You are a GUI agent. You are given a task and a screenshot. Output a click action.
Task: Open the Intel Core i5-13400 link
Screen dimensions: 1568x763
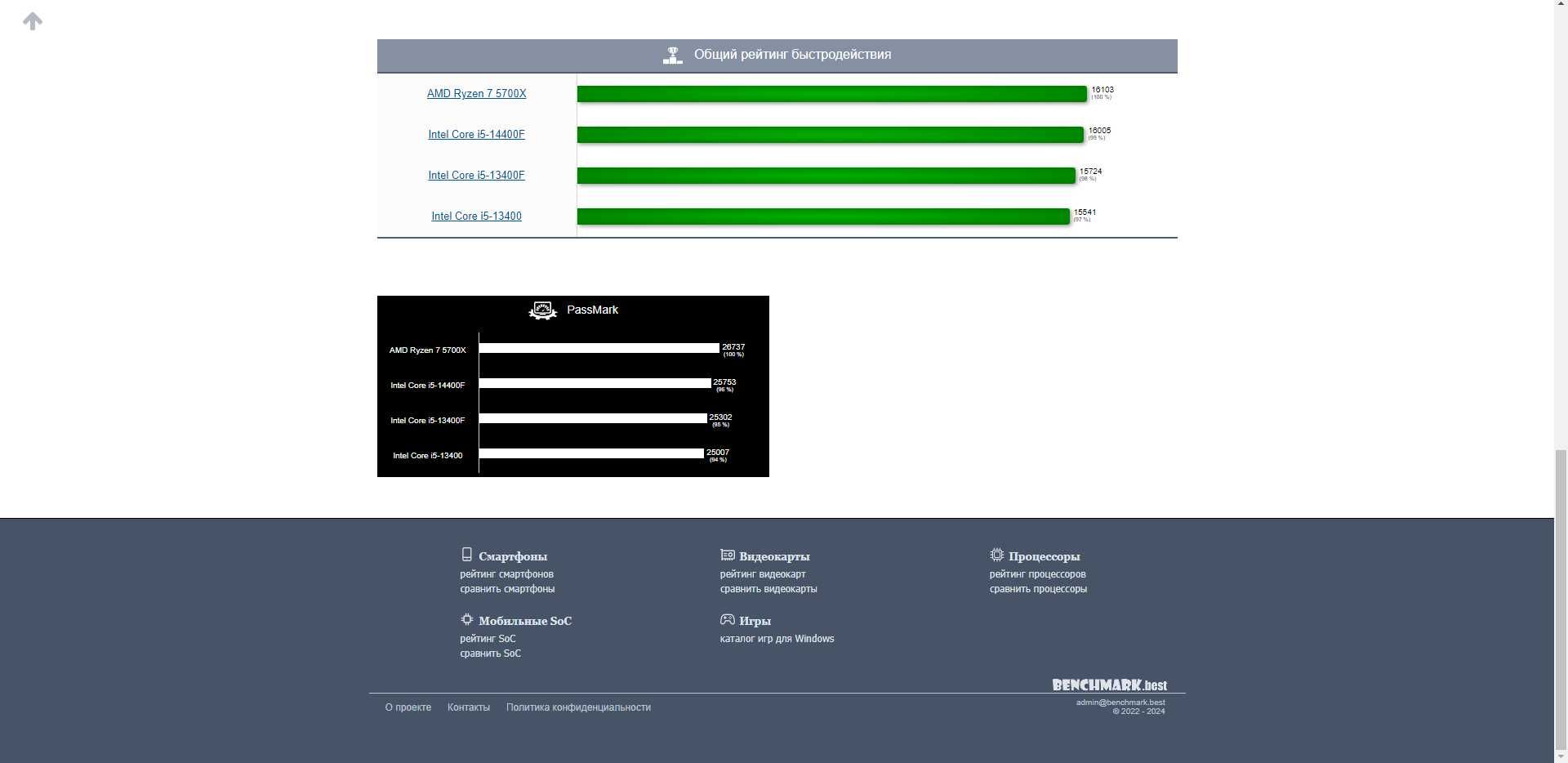coord(476,216)
